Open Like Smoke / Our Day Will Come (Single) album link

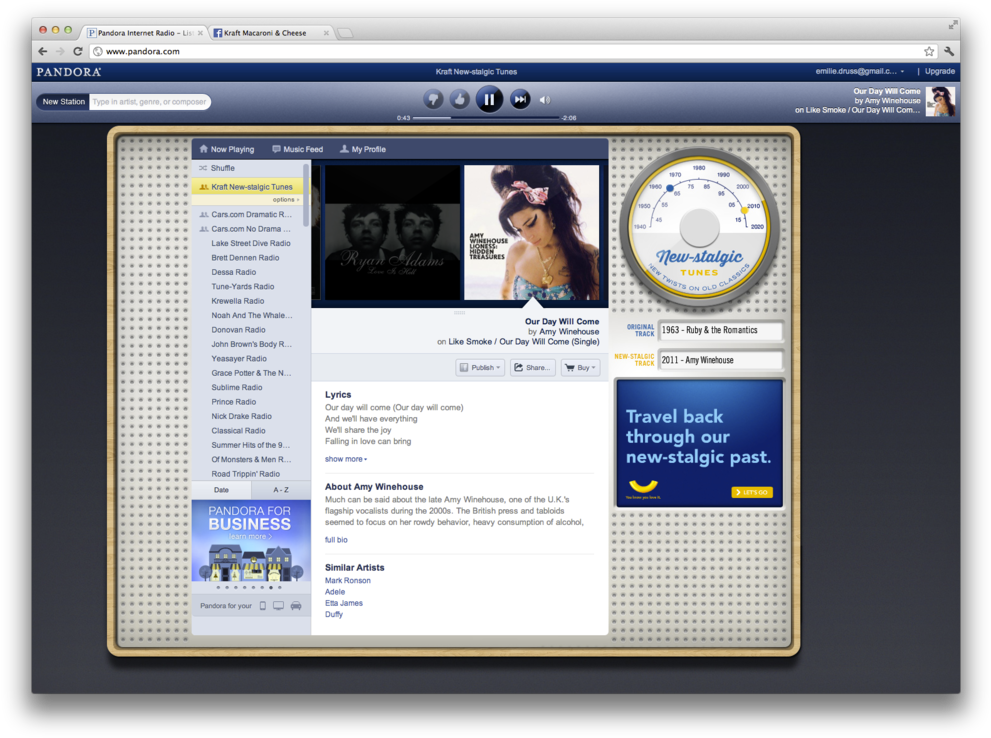tap(524, 342)
